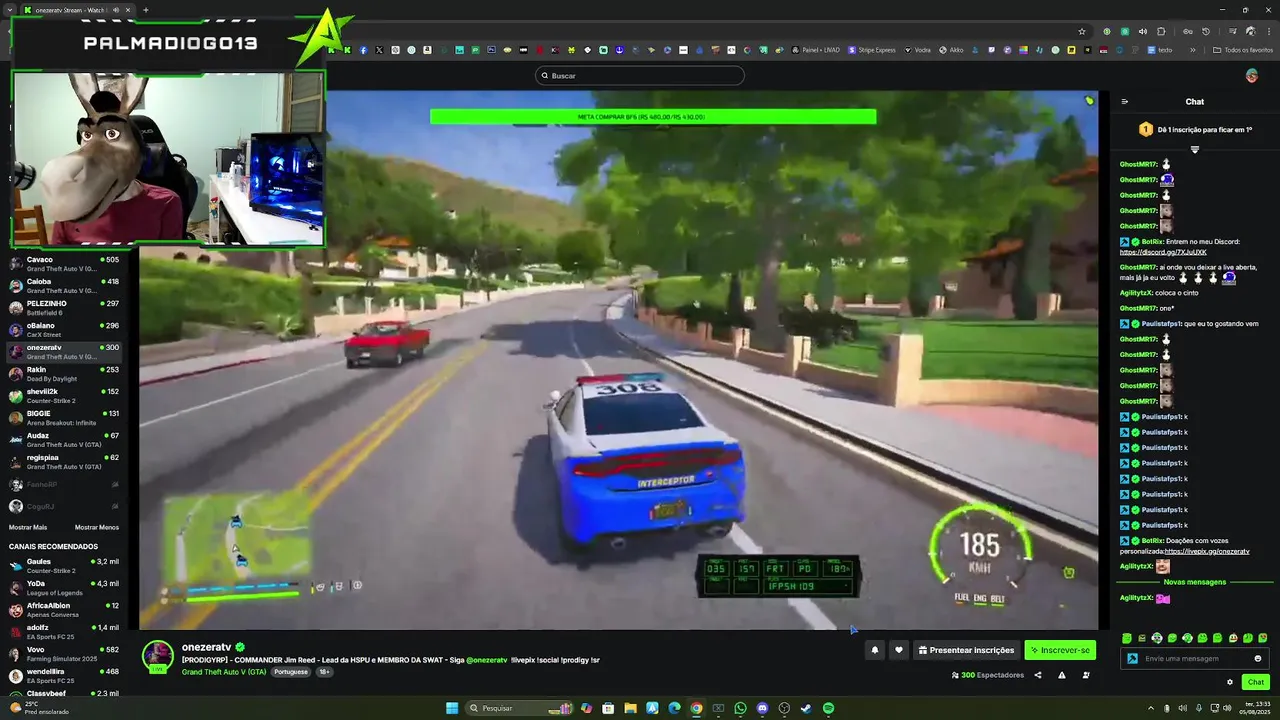Viewport: 1280px width, 720px height.
Task: Open Steam from the taskbar
Action: [x=806, y=708]
